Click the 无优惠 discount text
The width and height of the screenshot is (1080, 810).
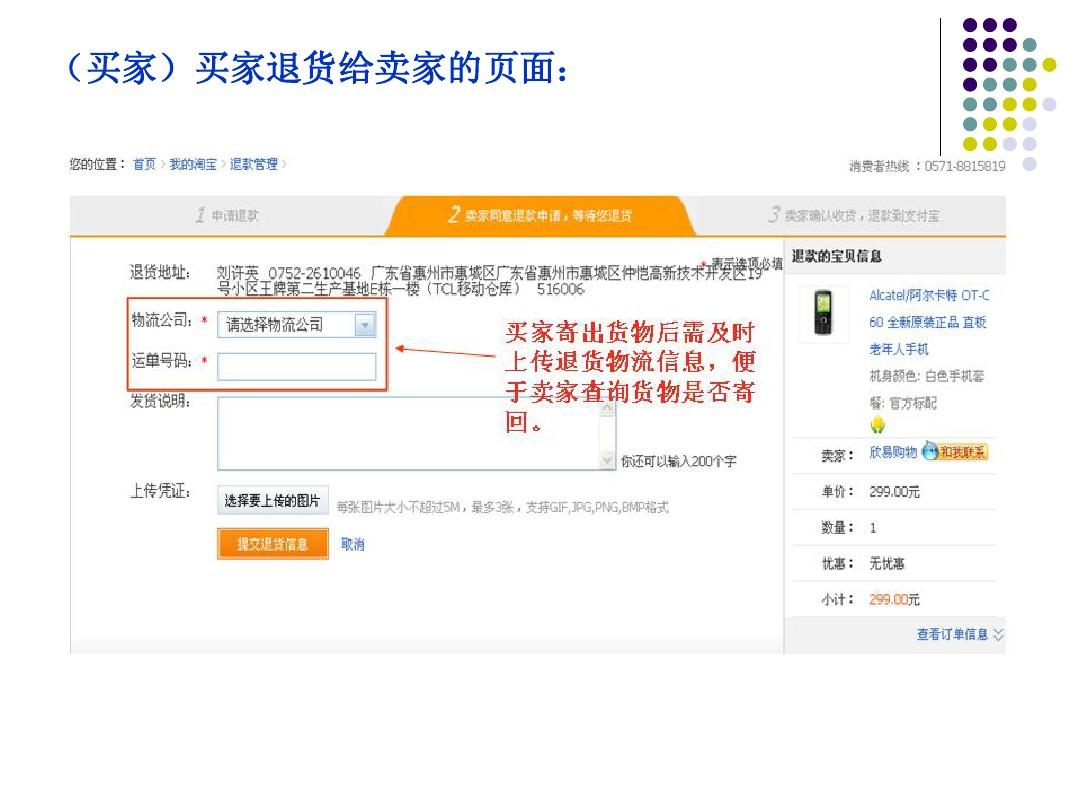(886, 564)
